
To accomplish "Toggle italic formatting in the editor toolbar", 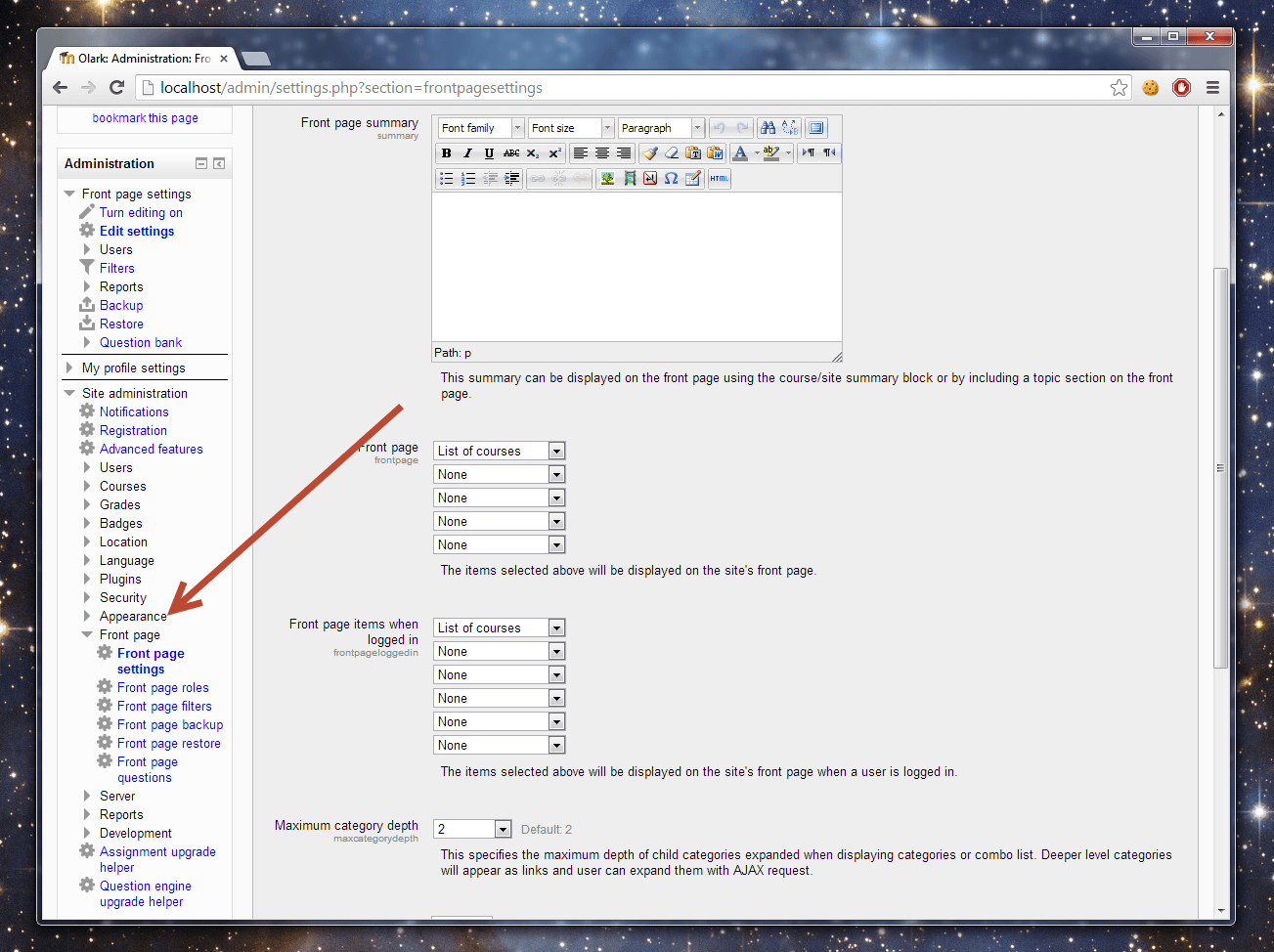I will click(x=468, y=153).
